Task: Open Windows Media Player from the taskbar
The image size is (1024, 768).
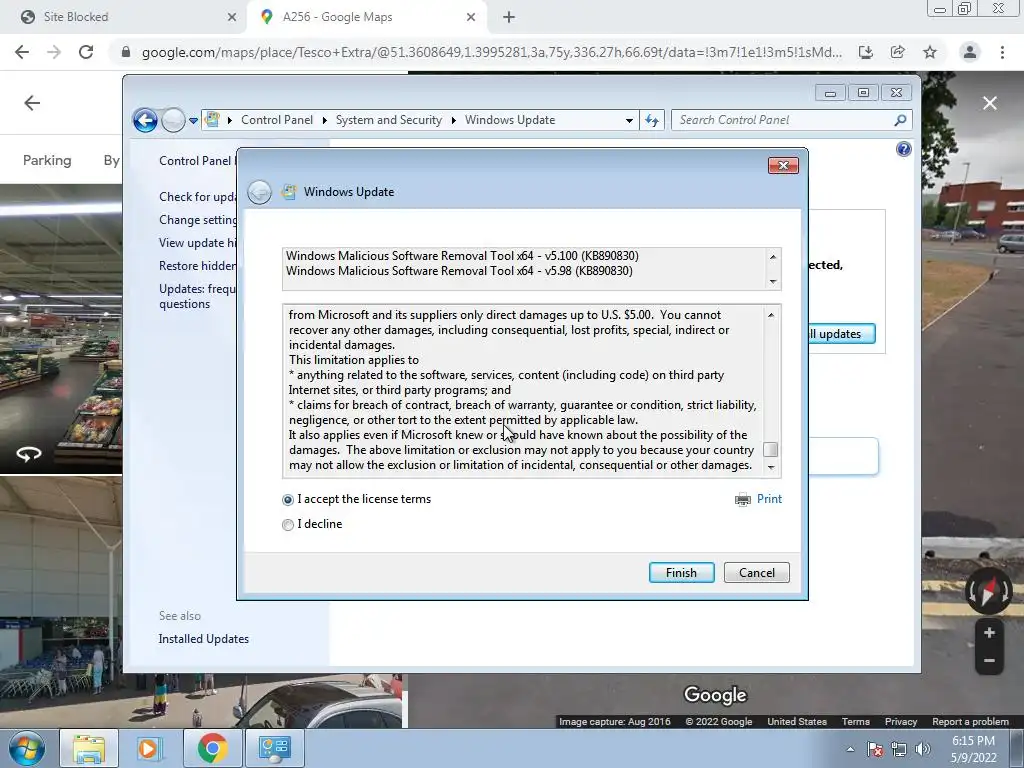Action: (x=149, y=748)
